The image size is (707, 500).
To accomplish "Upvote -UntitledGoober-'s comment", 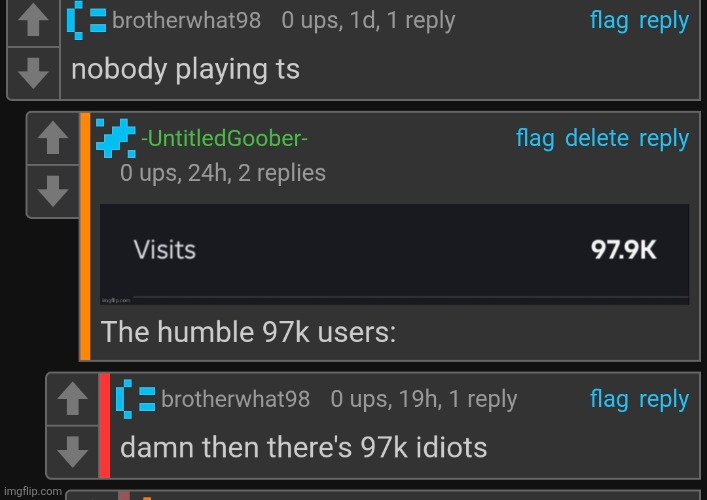I will click(53, 138).
